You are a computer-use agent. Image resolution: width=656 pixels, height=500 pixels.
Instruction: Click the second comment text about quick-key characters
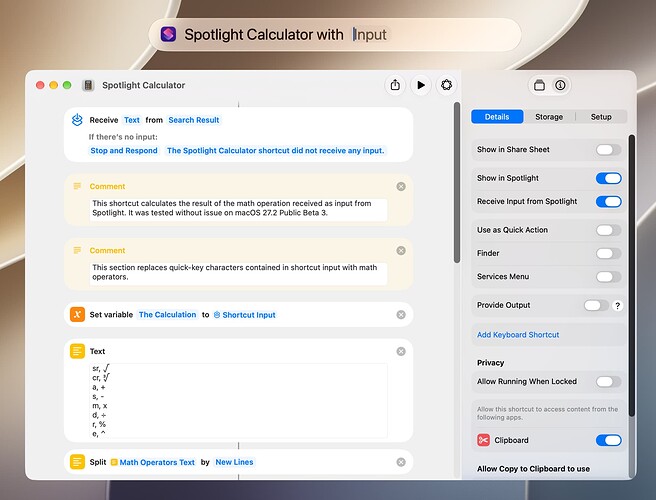(238, 273)
